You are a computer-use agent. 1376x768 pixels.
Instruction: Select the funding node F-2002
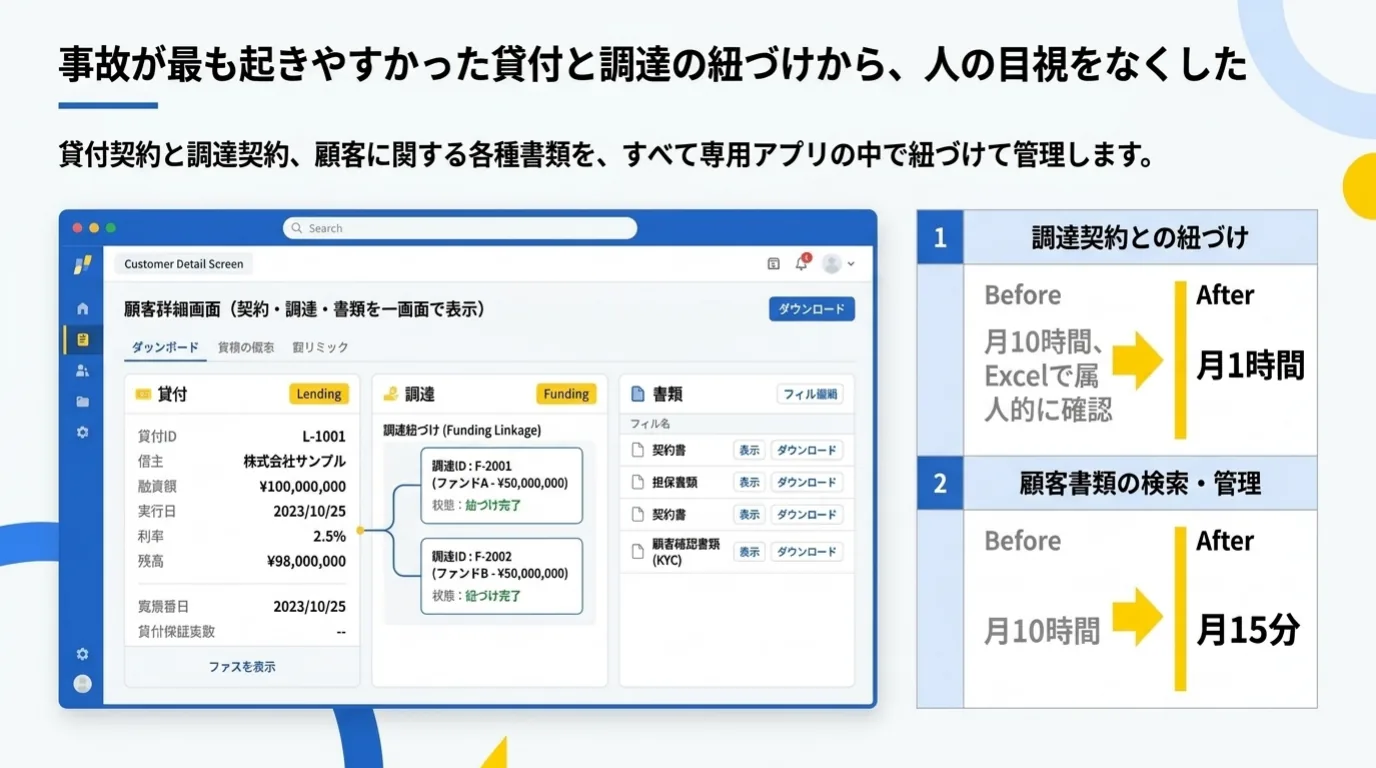tap(501, 576)
